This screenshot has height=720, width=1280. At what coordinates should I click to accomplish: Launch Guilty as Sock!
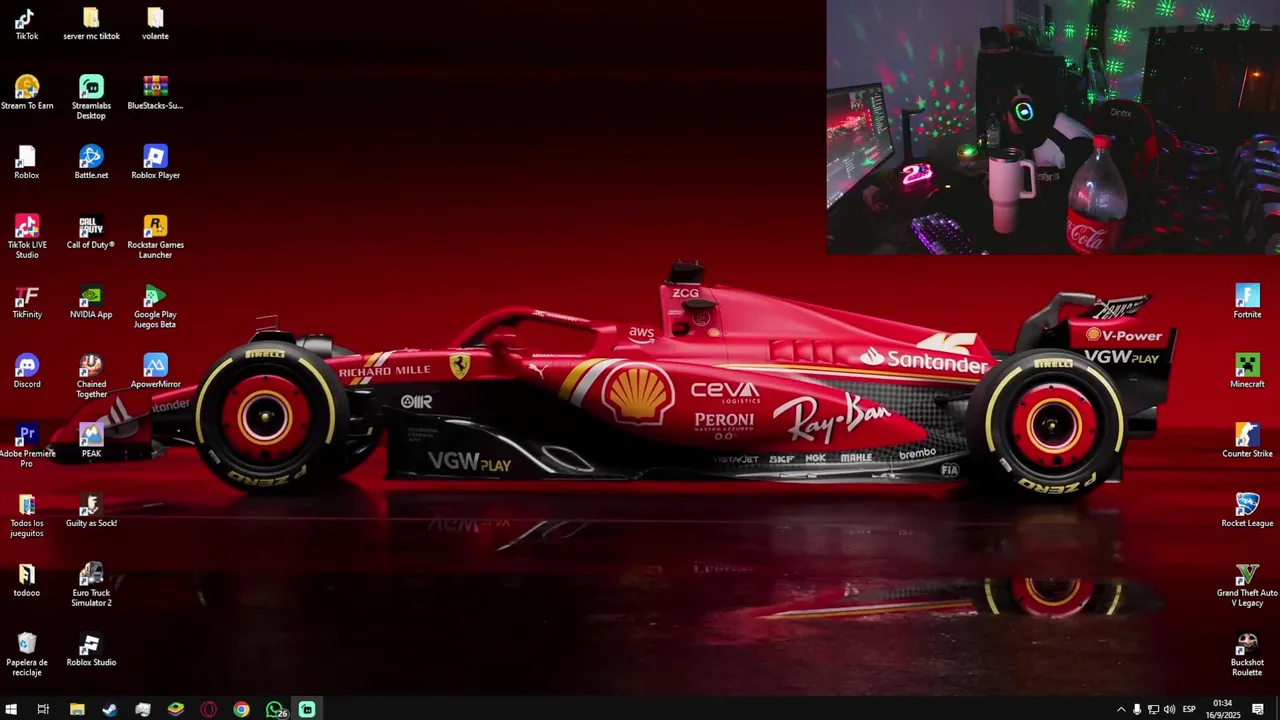(x=91, y=511)
